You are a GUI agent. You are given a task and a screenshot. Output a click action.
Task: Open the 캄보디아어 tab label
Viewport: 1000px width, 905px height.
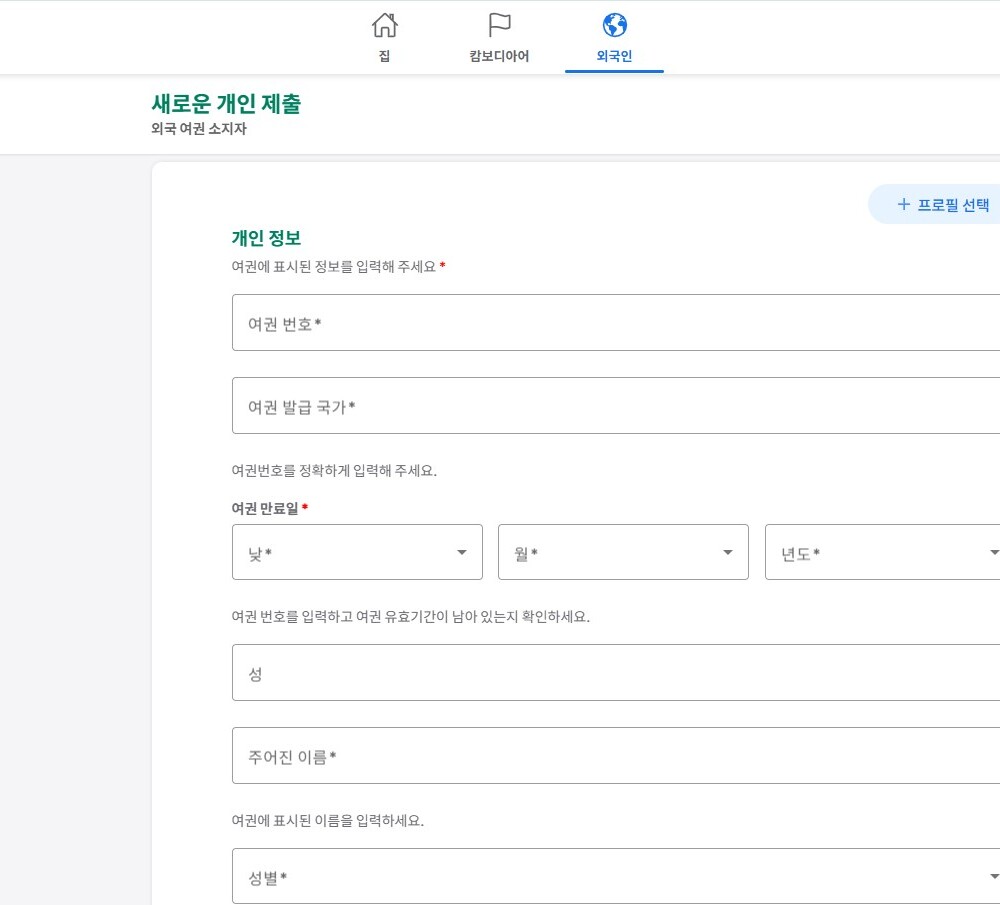click(x=499, y=56)
